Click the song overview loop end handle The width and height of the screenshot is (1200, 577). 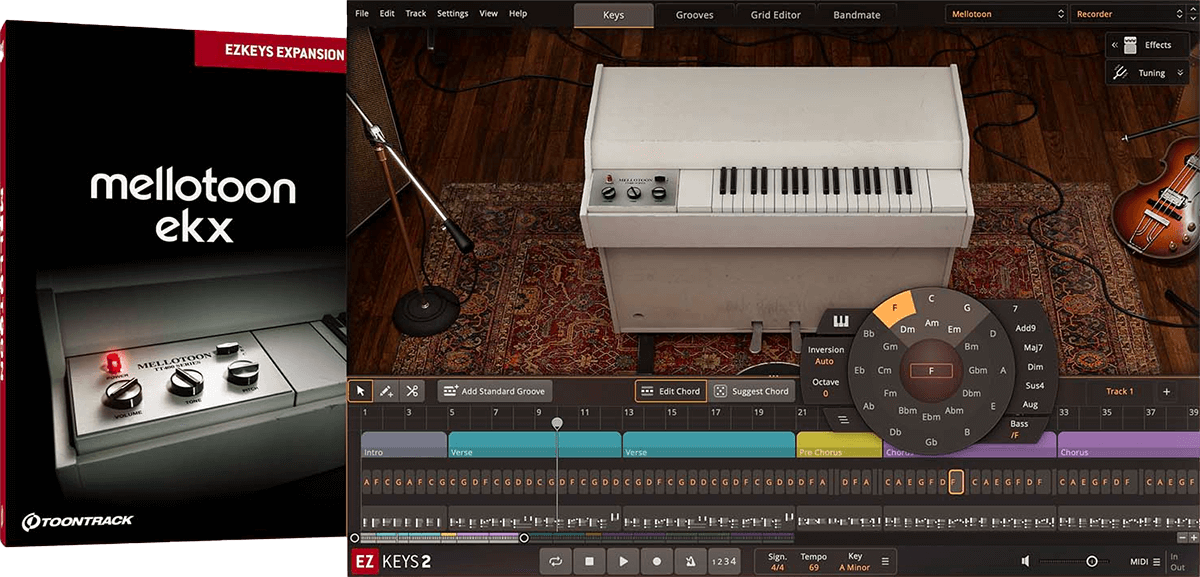pos(524,538)
